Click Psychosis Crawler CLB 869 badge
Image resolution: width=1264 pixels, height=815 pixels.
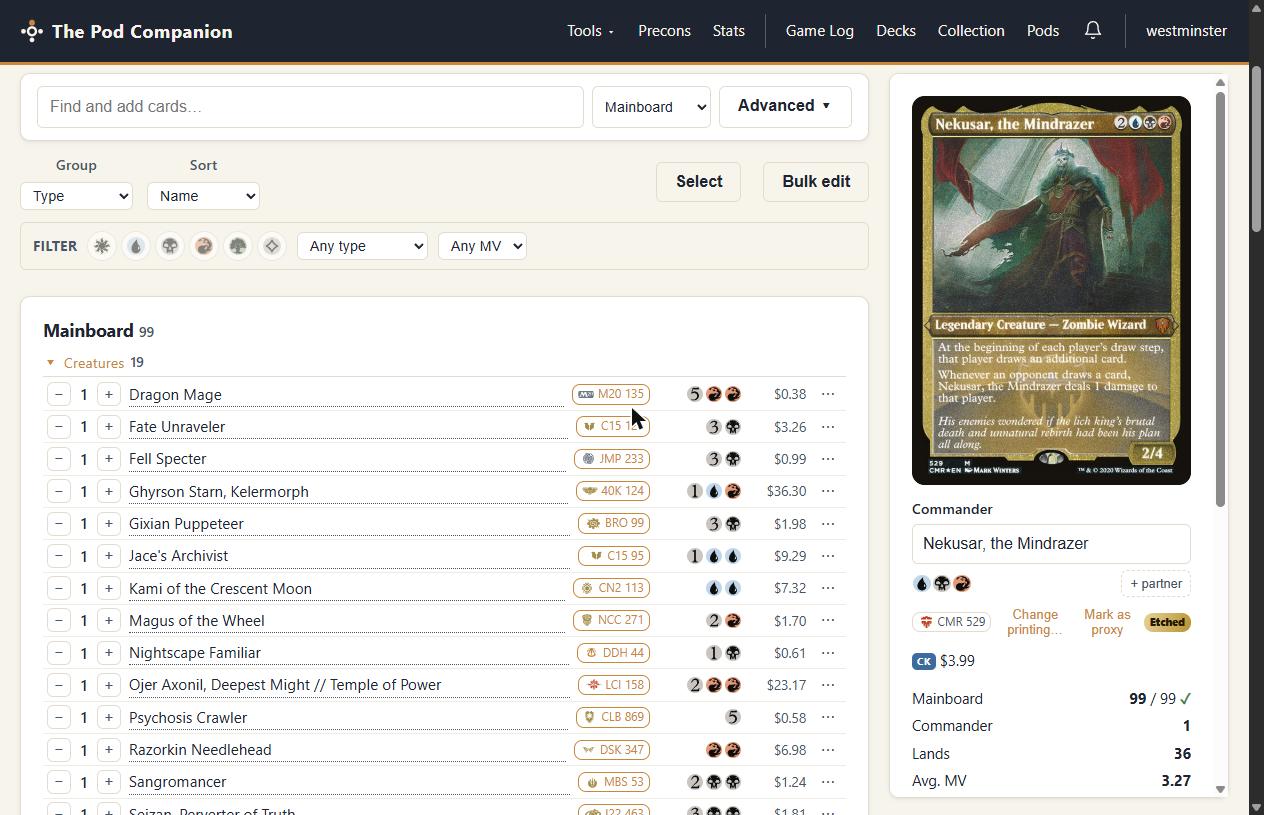pyautogui.click(x=613, y=717)
